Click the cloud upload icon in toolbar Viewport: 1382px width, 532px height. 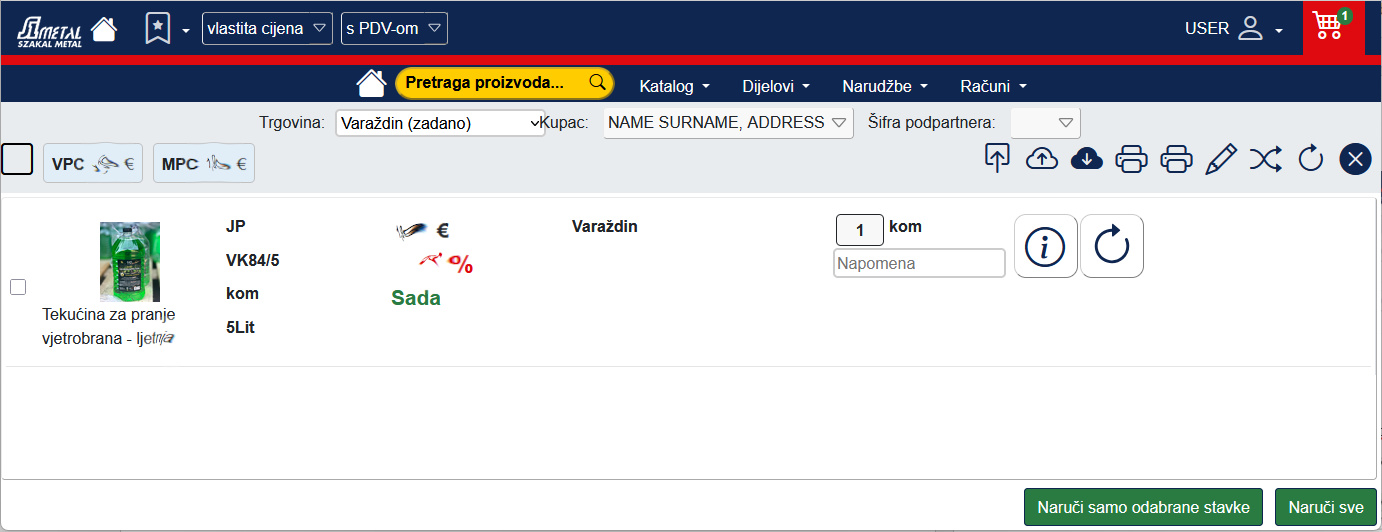coord(1042,159)
